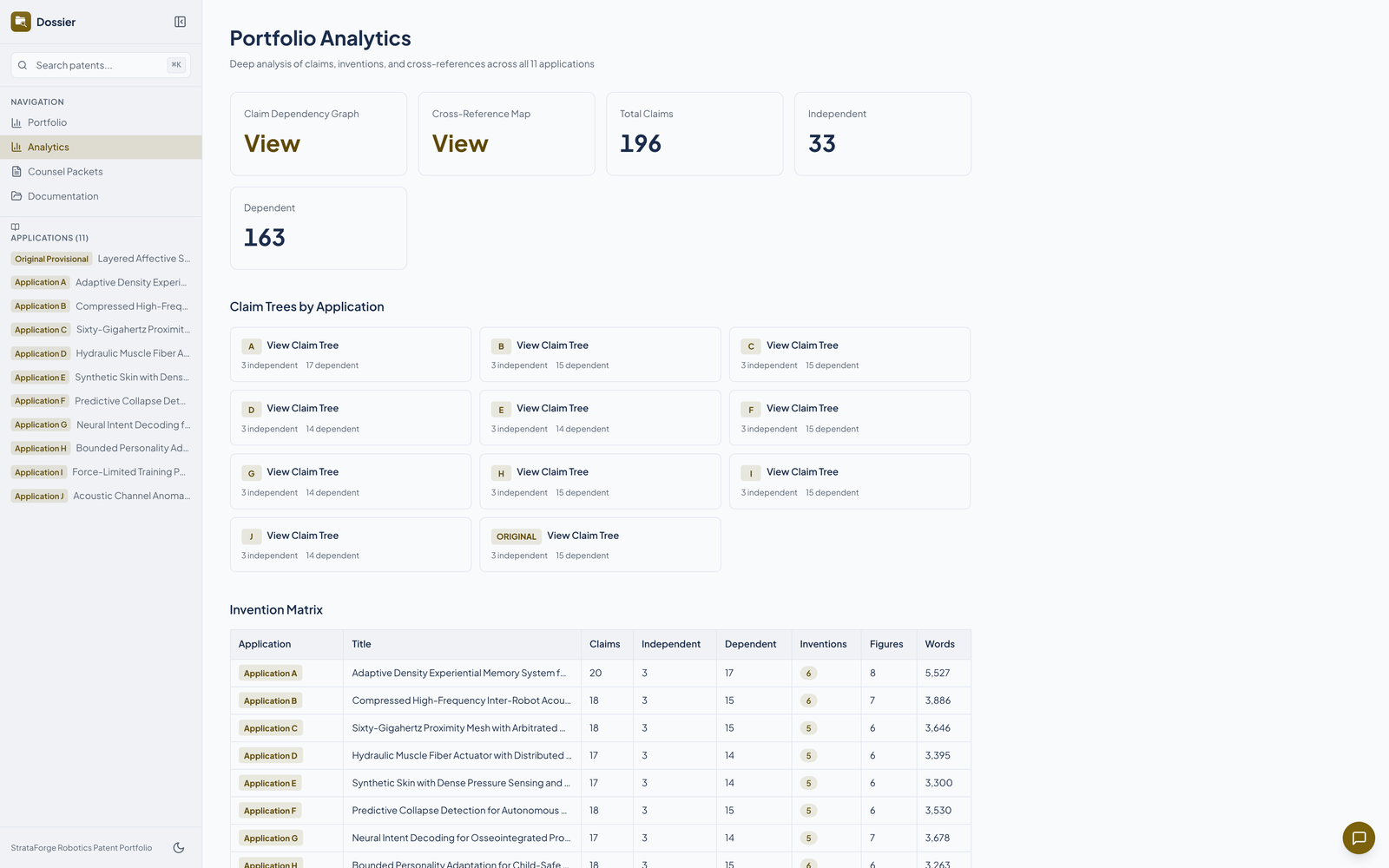Select Analytics in navigation
This screenshot has height=868, width=1389.
(101, 147)
